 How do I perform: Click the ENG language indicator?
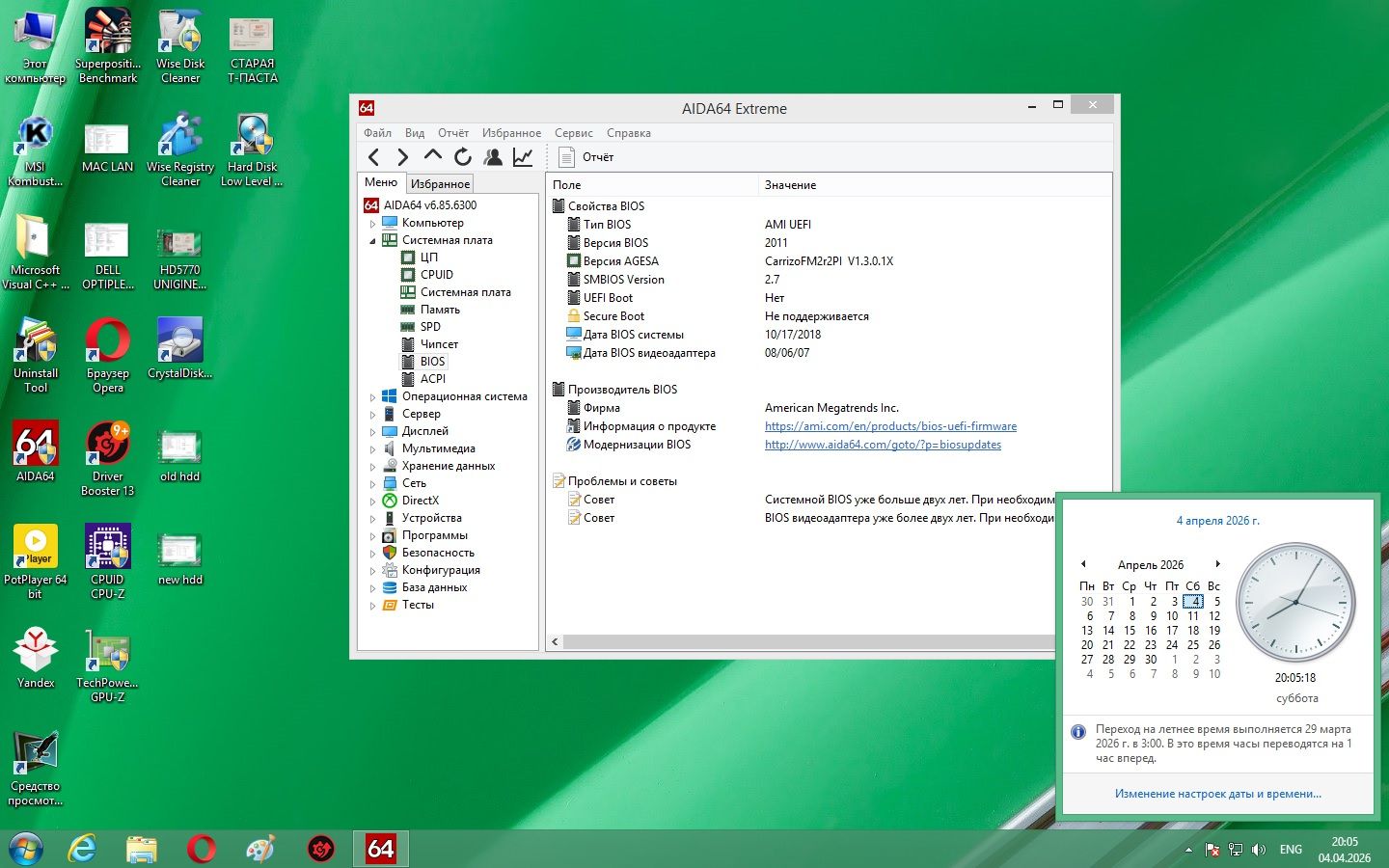point(1291,850)
